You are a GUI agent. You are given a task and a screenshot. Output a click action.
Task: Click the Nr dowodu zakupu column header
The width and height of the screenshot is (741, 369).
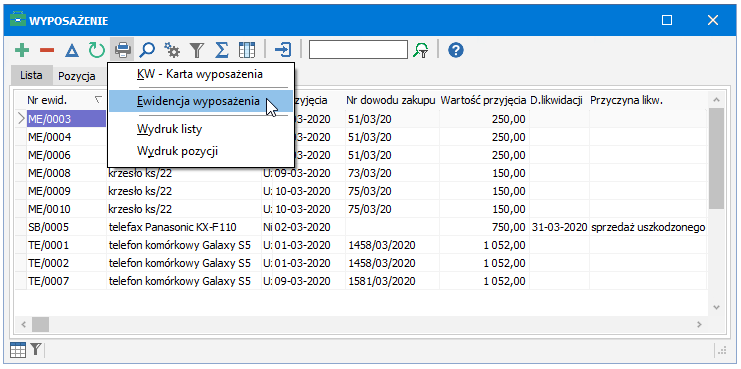click(392, 100)
